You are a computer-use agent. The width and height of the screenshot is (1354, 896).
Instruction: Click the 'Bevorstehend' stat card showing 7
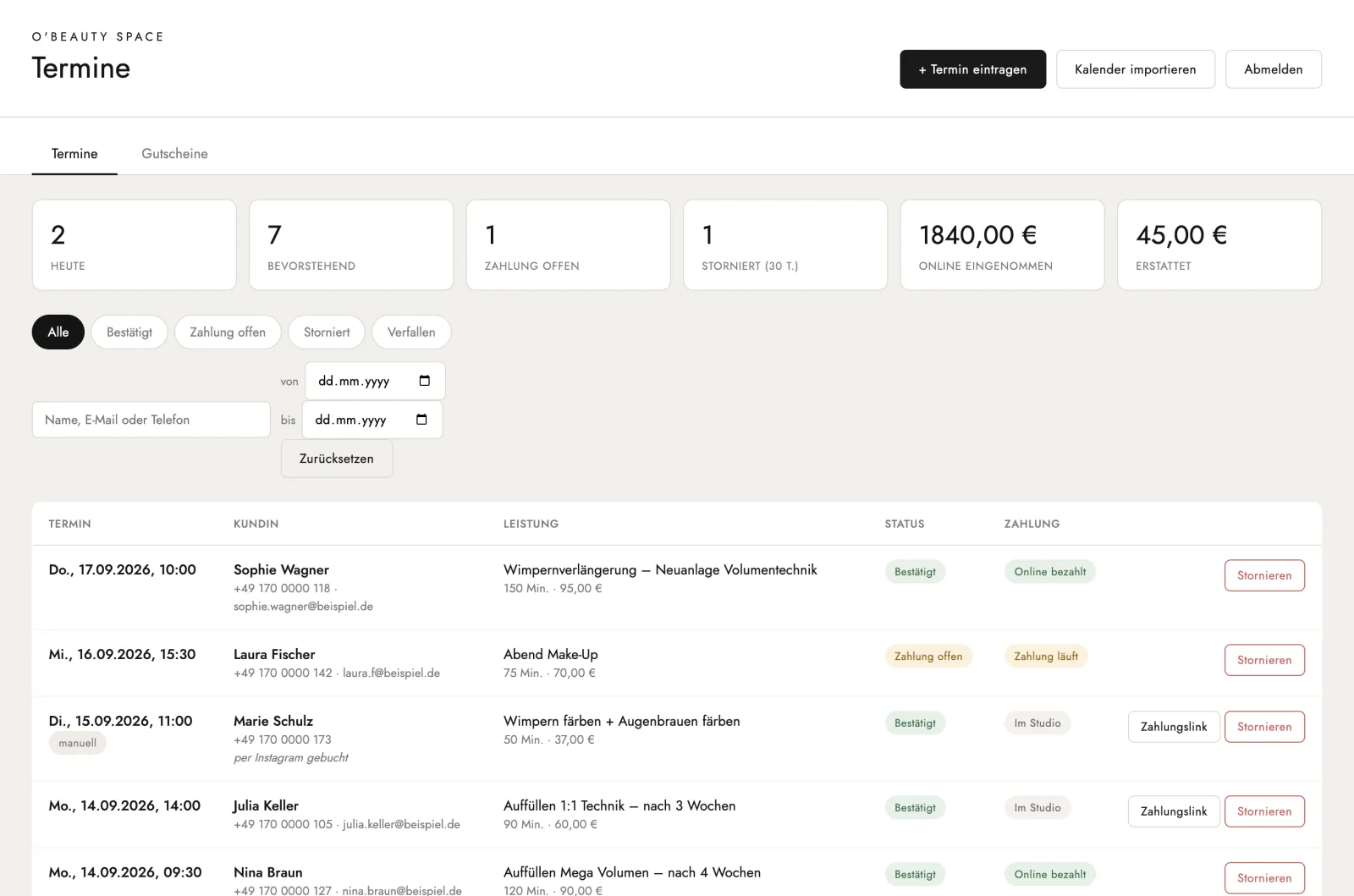(351, 245)
